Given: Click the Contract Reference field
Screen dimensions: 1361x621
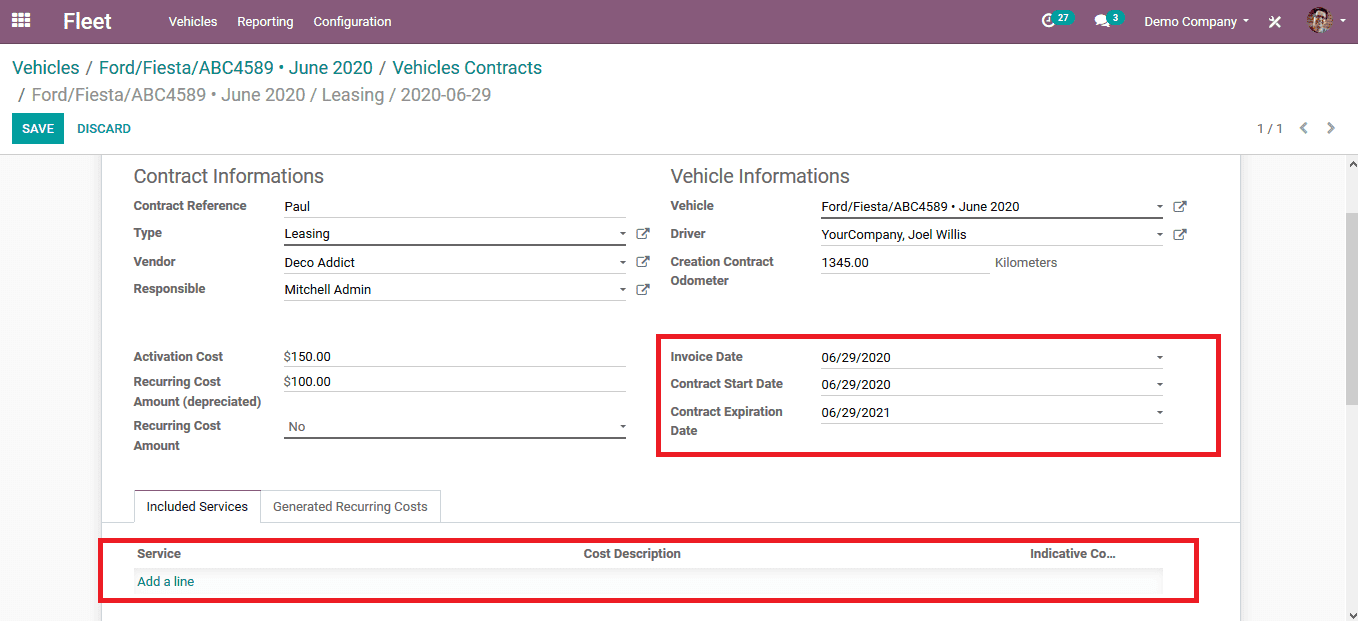Looking at the screenshot, I should coord(455,207).
